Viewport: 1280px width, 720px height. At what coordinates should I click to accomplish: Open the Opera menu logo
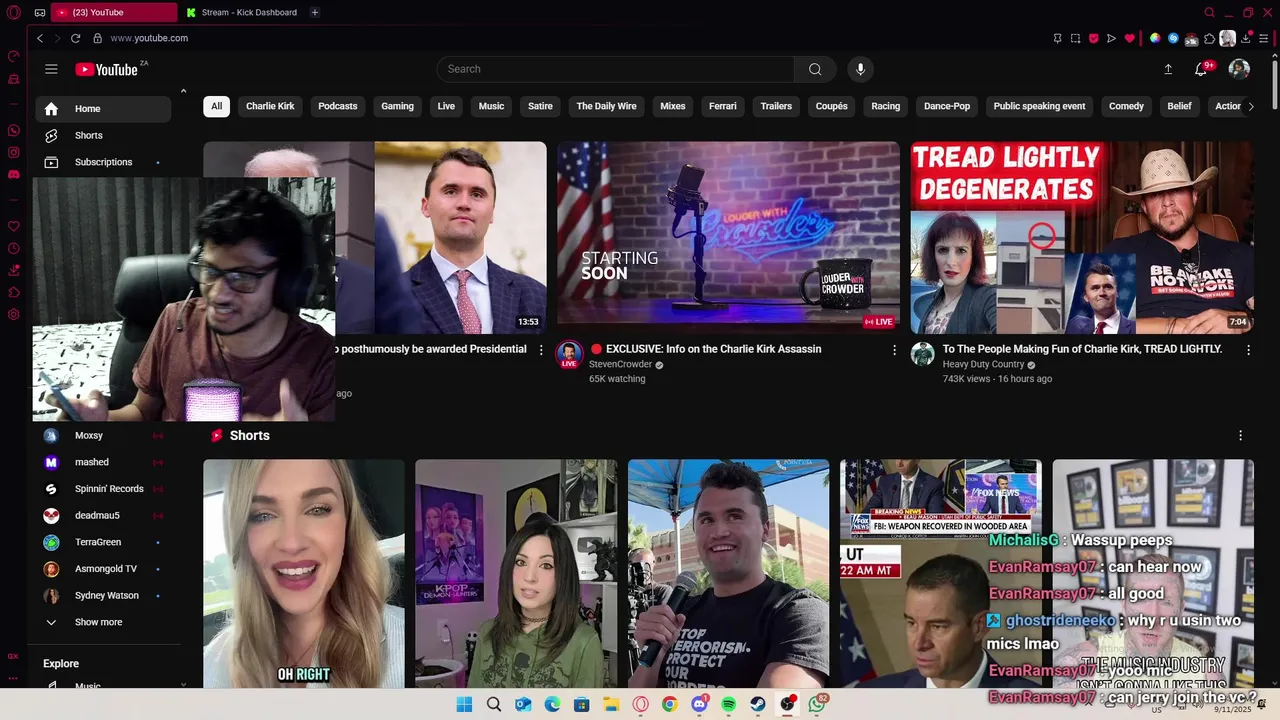pyautogui.click(x=14, y=12)
